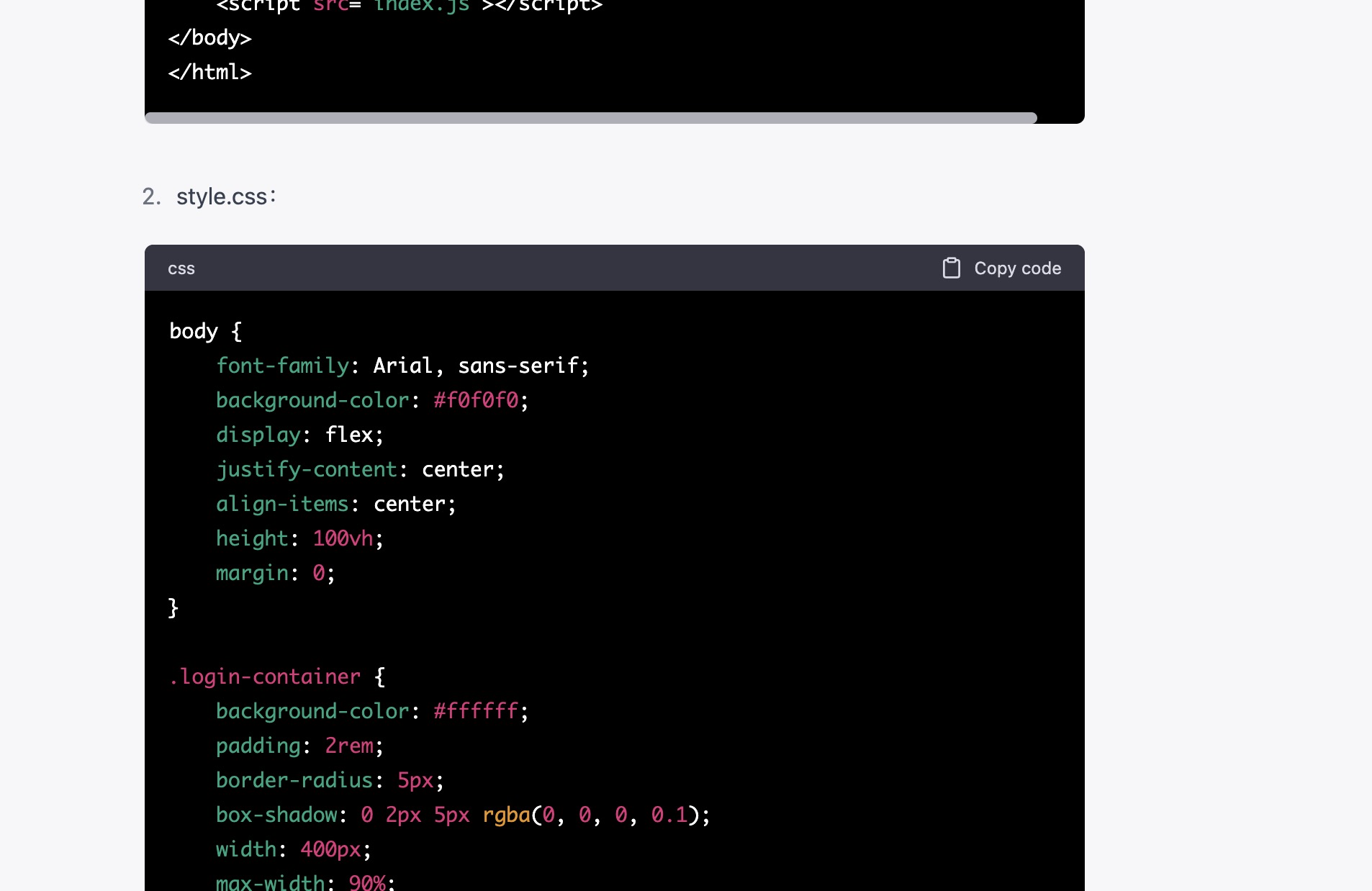This screenshot has width=1372, height=891.
Task: Click 'Arial, sans-serif' font value
Action: pyautogui.click(x=476, y=366)
